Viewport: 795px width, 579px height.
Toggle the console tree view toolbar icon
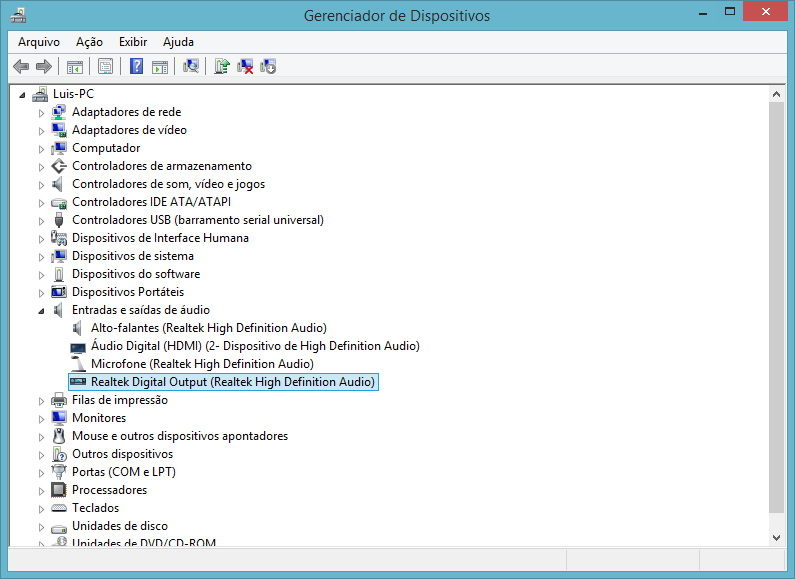click(x=75, y=66)
